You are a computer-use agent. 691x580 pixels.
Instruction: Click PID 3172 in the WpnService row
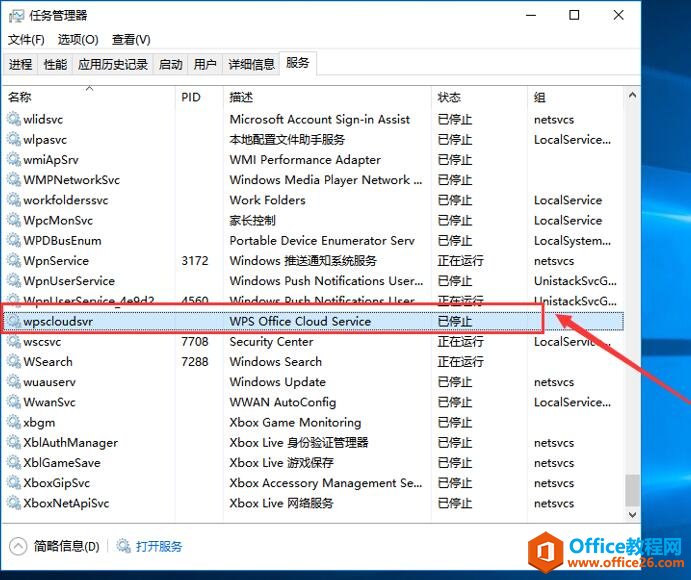point(195,260)
